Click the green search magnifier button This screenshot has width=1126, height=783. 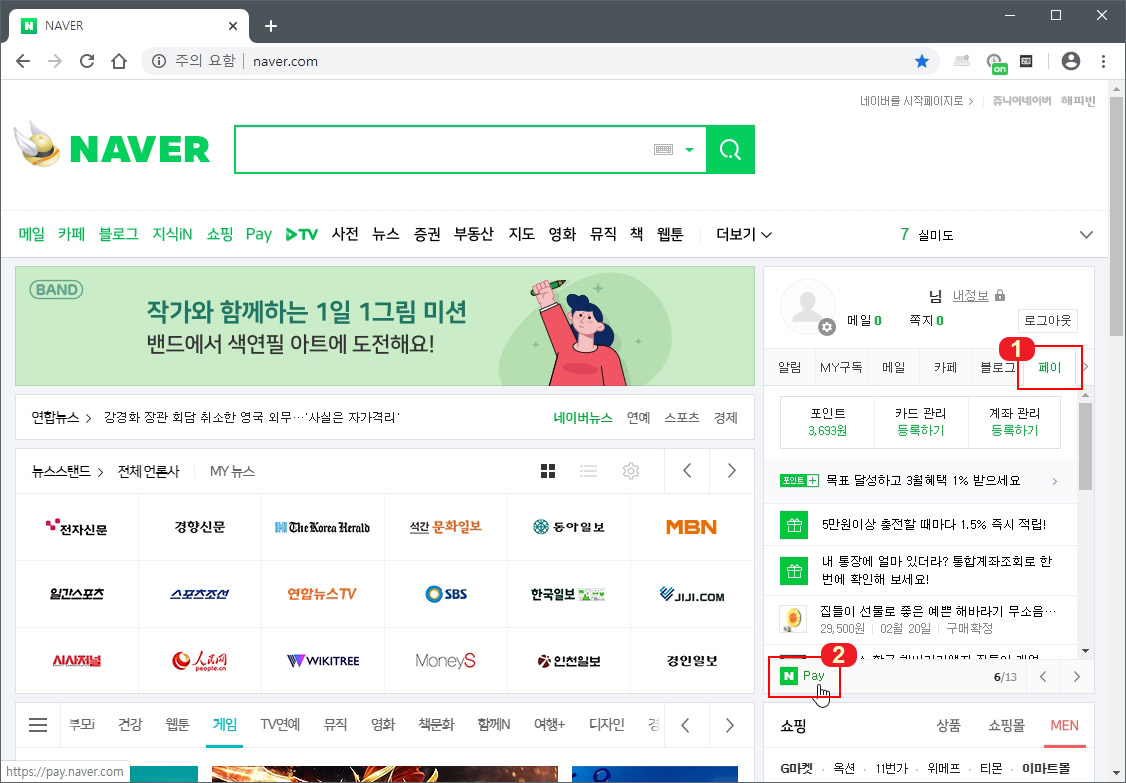730,149
